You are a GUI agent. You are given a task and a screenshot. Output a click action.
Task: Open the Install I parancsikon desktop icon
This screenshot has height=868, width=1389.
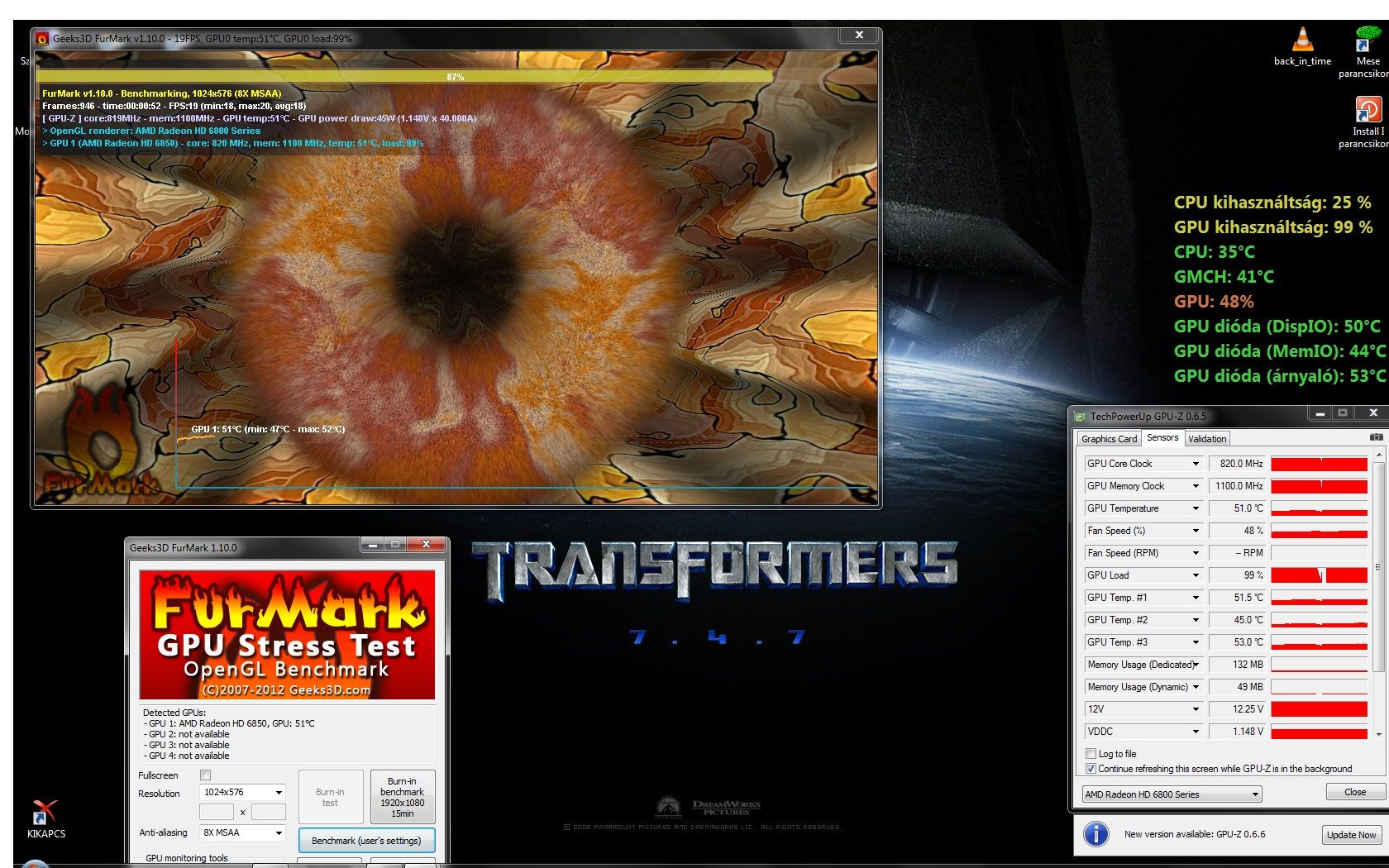point(1368,122)
